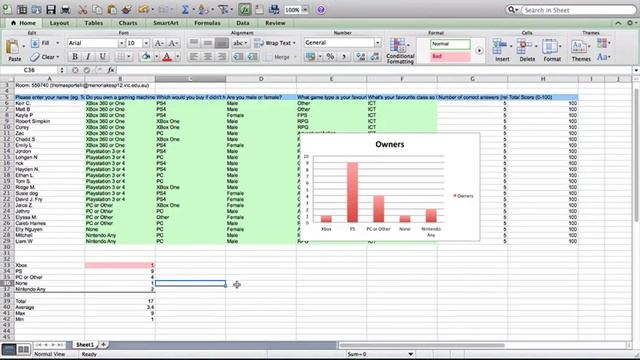Click the Delete cells button
Screen dimensions: 640x360
pos(527,50)
